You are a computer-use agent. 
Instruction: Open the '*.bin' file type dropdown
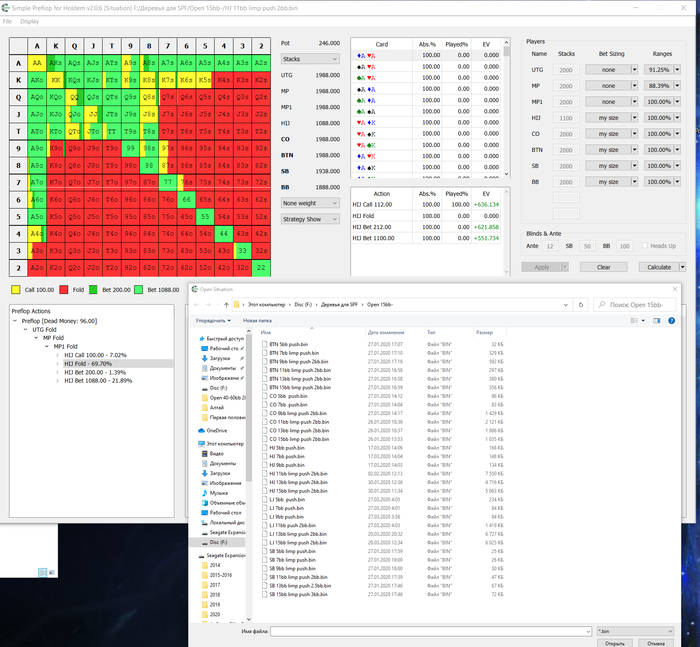pyautogui.click(x=635, y=631)
